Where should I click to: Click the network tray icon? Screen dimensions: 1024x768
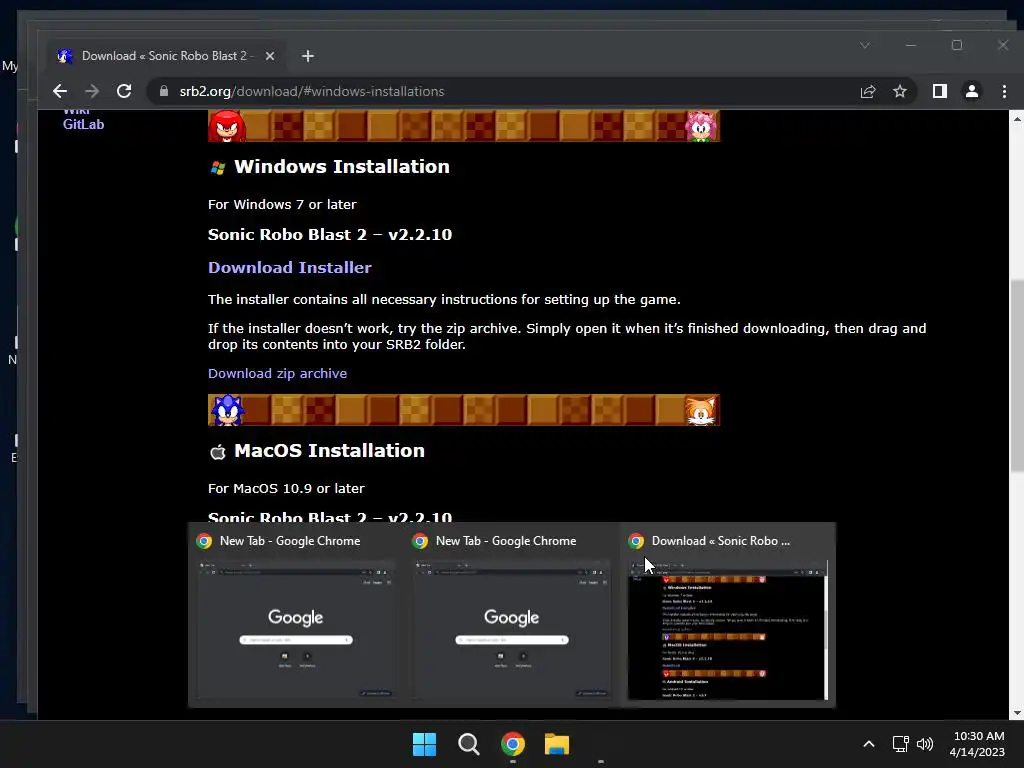[901, 744]
